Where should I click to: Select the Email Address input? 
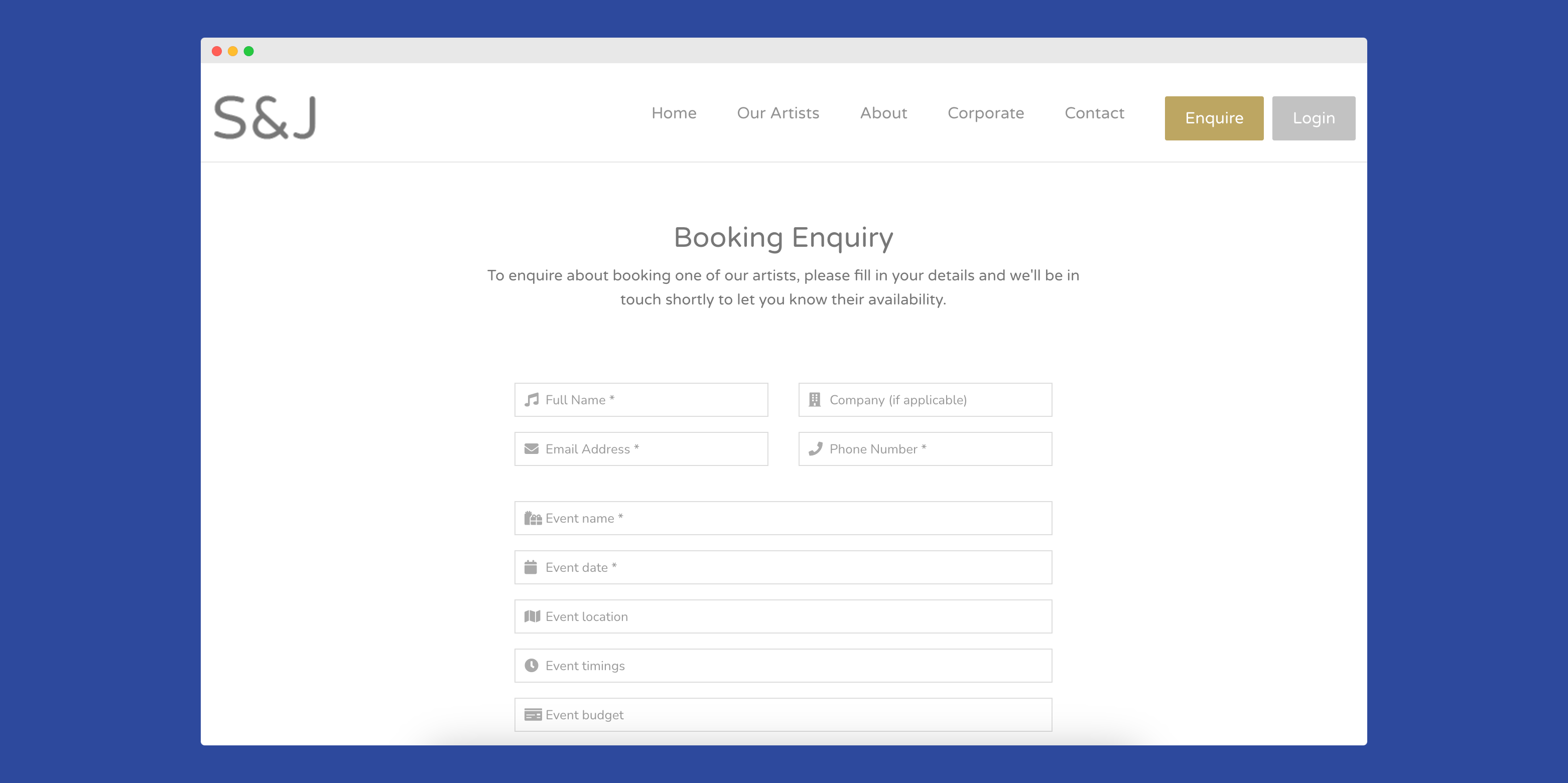[641, 449]
